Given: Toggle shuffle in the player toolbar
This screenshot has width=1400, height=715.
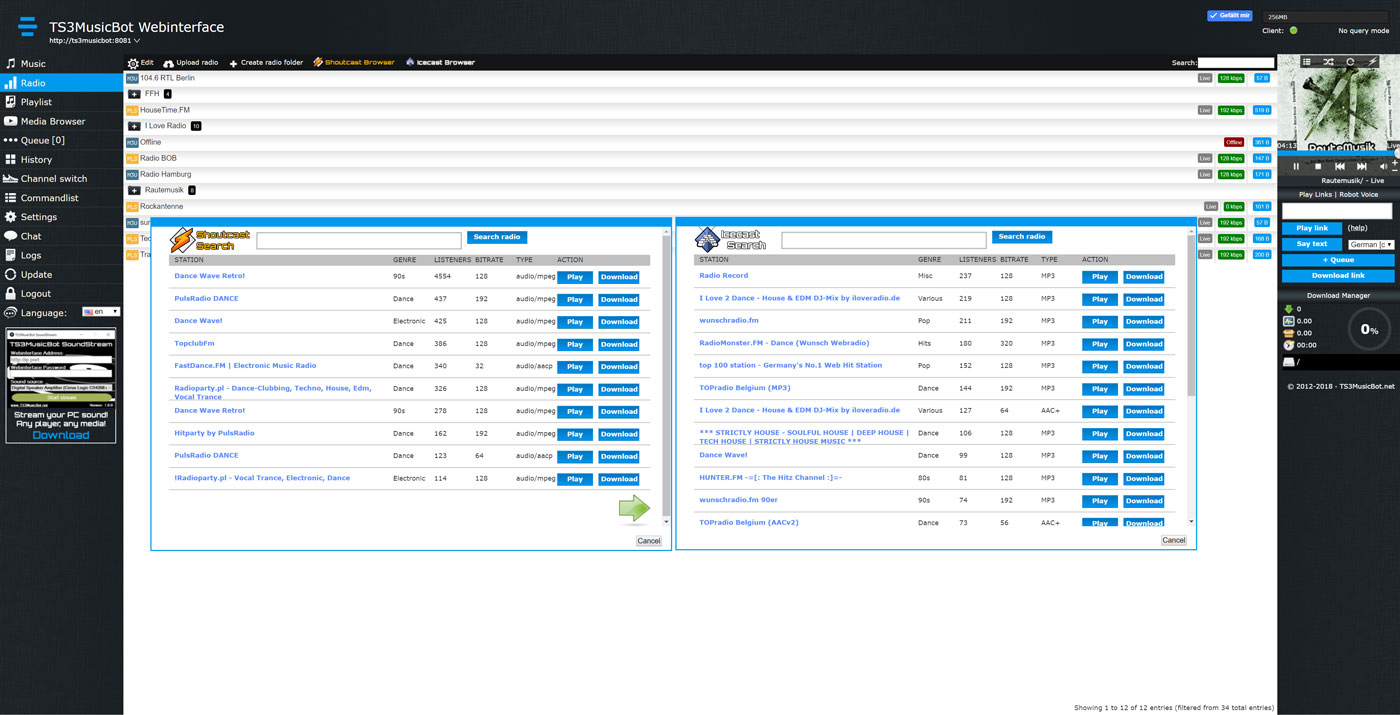Looking at the screenshot, I should [x=1328, y=62].
